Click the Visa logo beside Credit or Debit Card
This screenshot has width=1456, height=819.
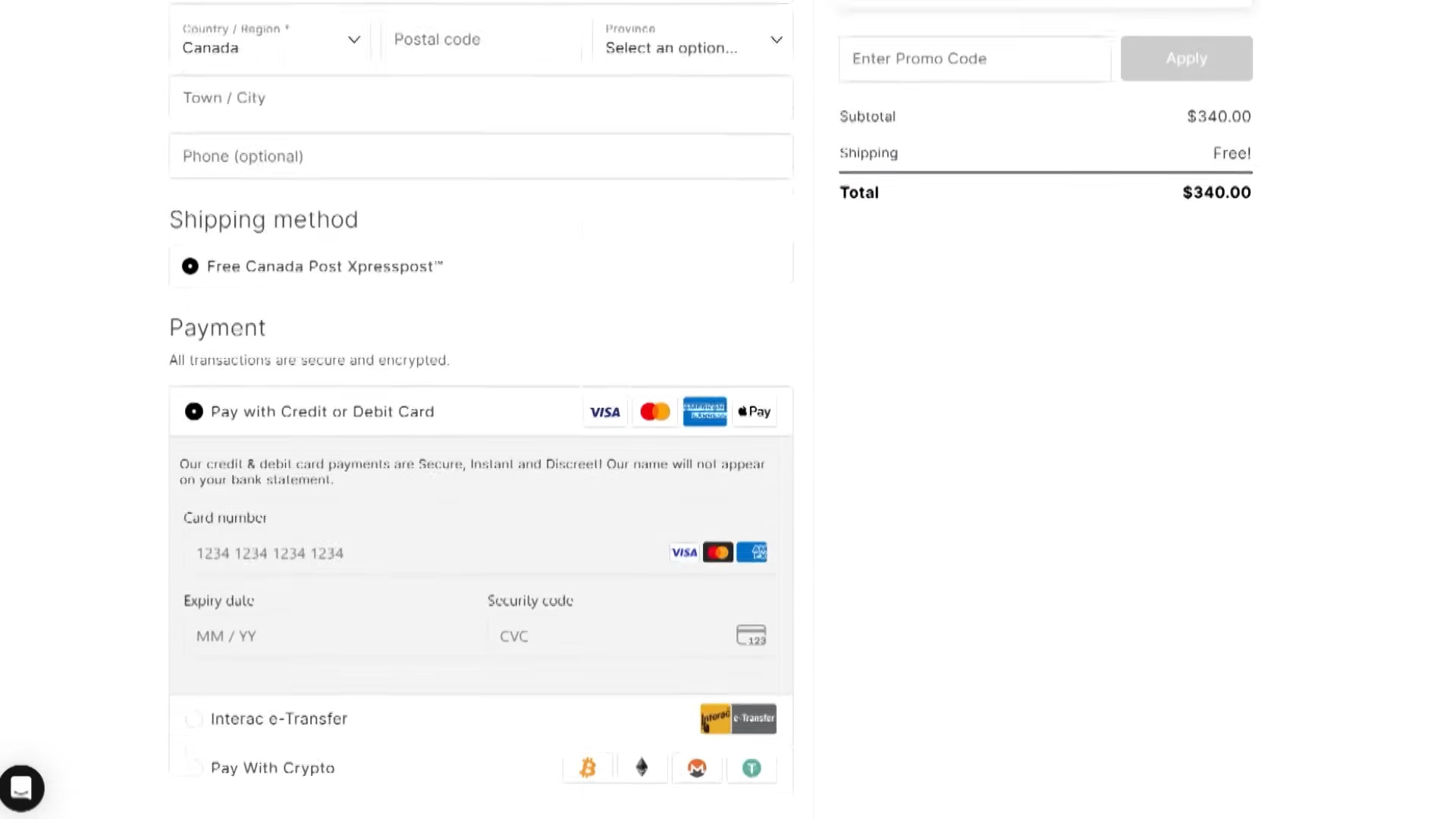pyautogui.click(x=604, y=412)
